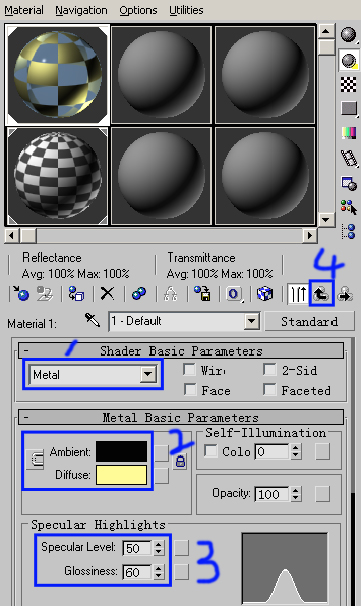Toggle Show End Result icon
361x606 pixels.
pos(298,294)
